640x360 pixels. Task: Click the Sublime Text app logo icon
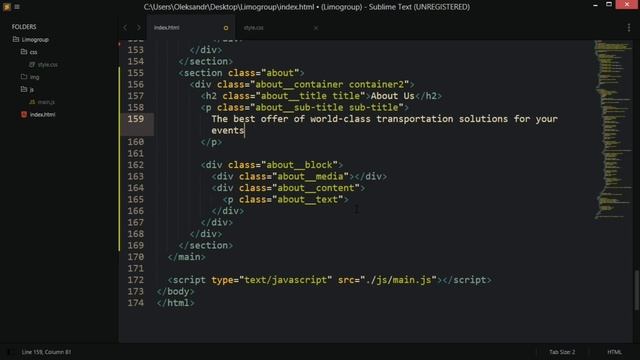(7, 7)
